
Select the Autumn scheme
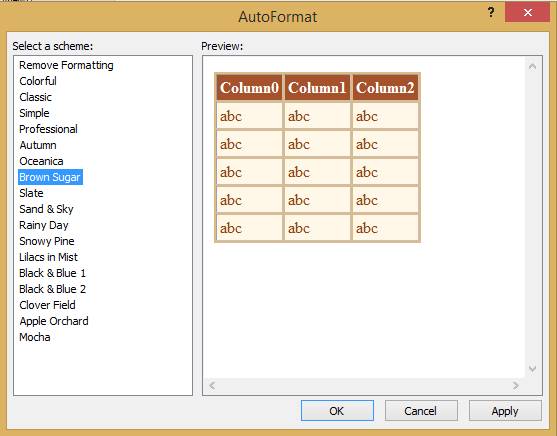pyautogui.click(x=38, y=145)
